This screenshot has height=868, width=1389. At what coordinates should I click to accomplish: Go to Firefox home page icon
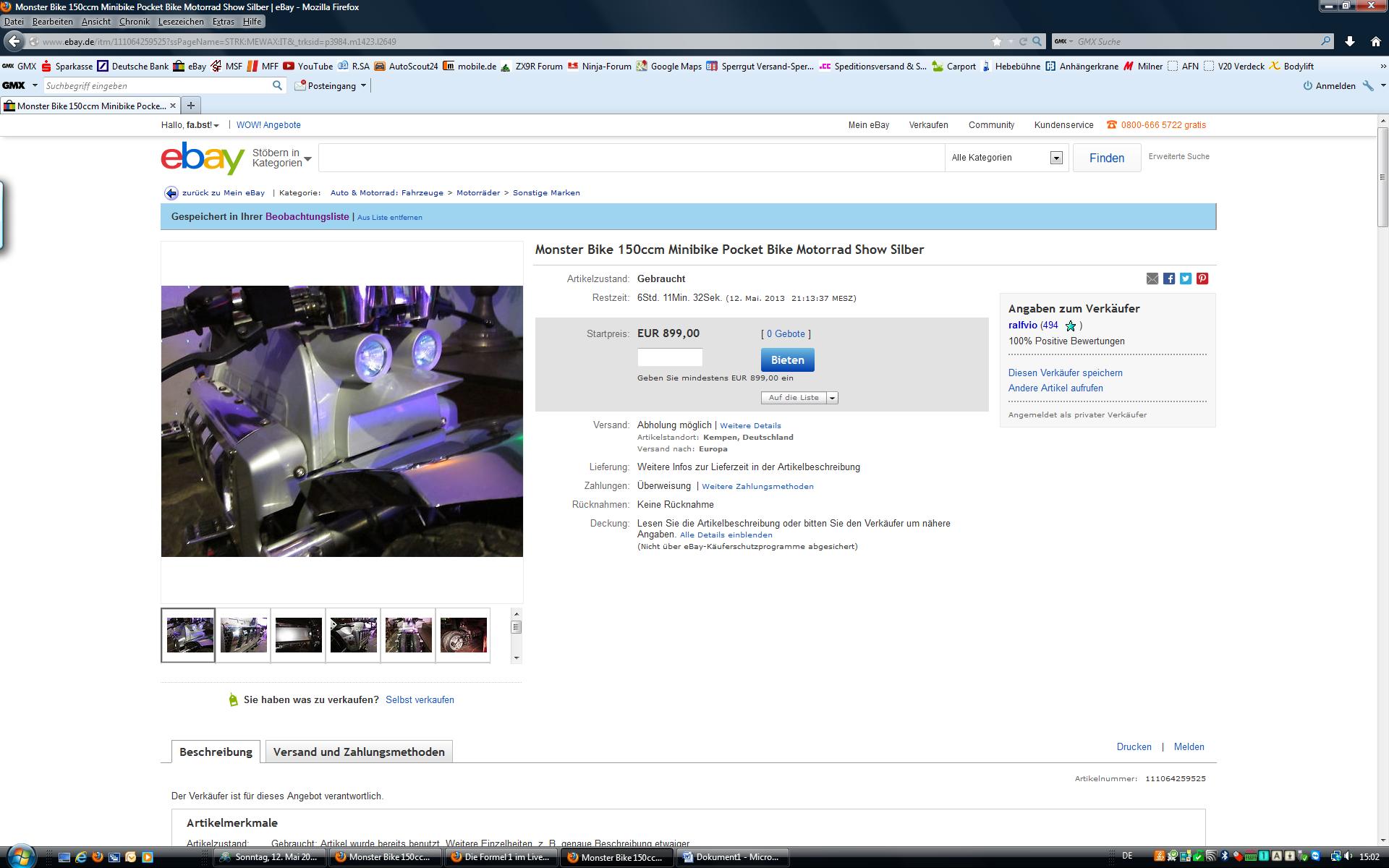(1376, 41)
